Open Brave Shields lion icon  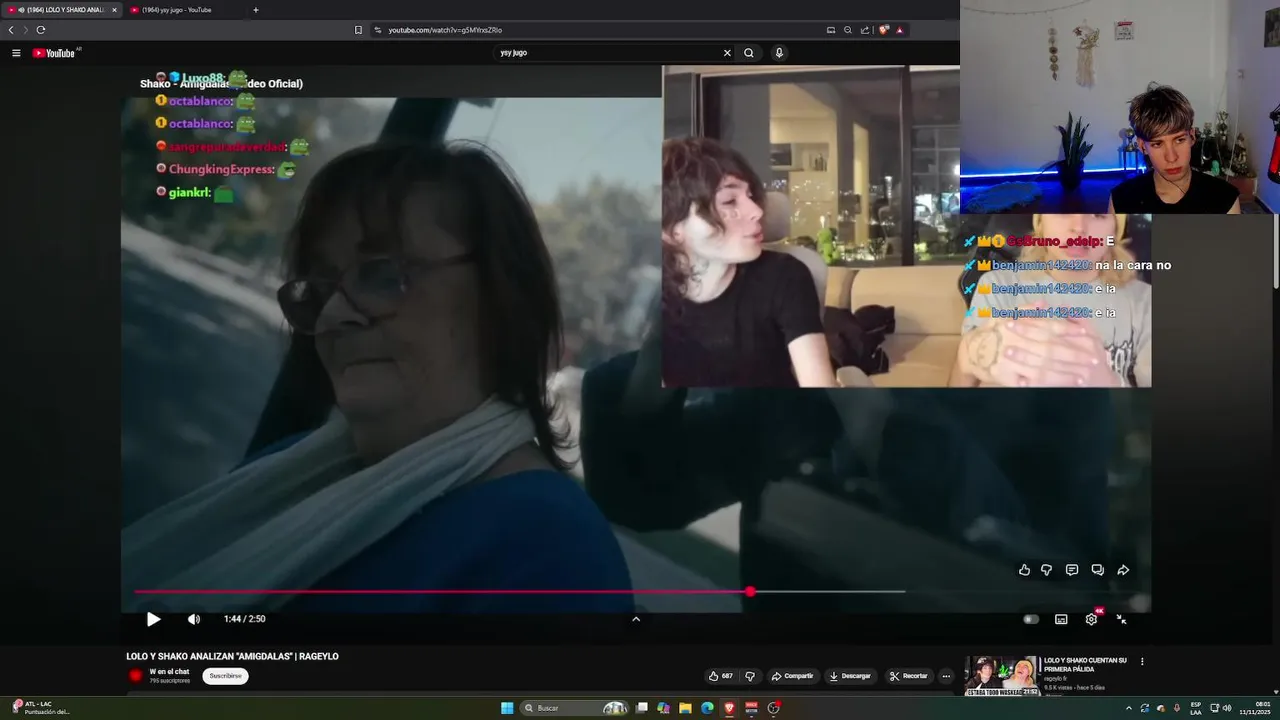[883, 30]
